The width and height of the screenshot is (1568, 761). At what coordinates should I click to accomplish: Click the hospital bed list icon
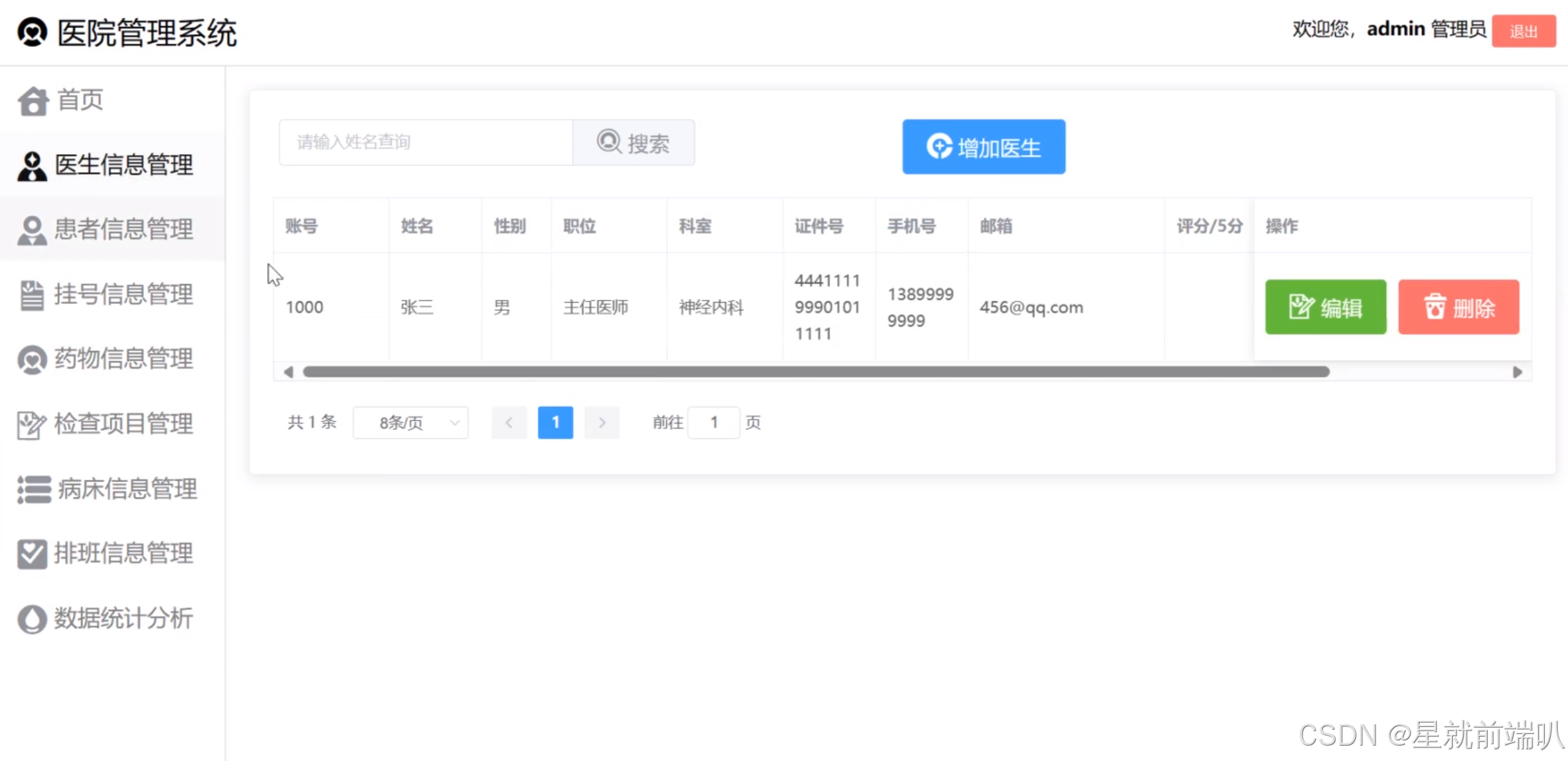pyautogui.click(x=33, y=489)
